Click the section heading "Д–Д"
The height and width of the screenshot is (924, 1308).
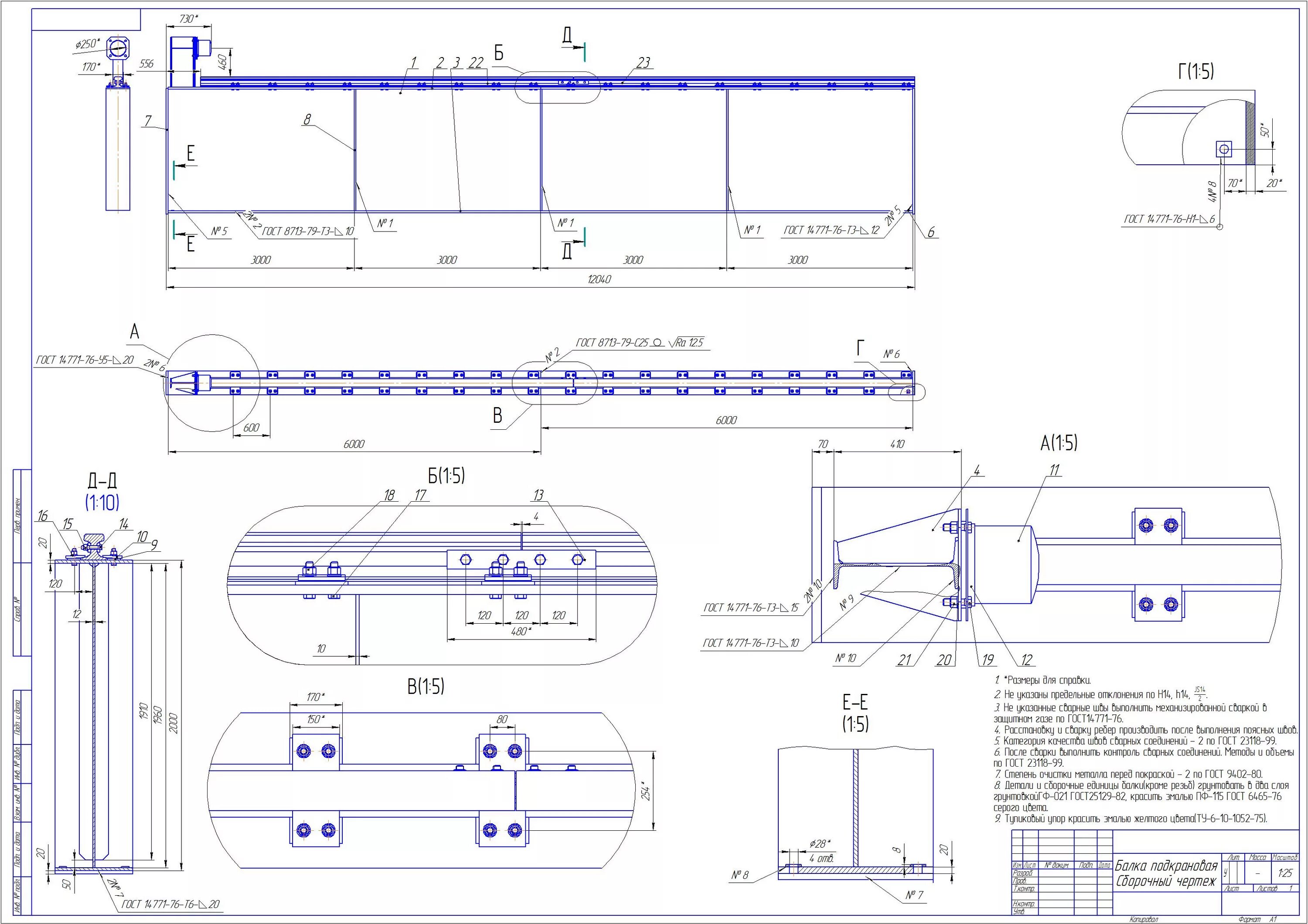click(102, 482)
